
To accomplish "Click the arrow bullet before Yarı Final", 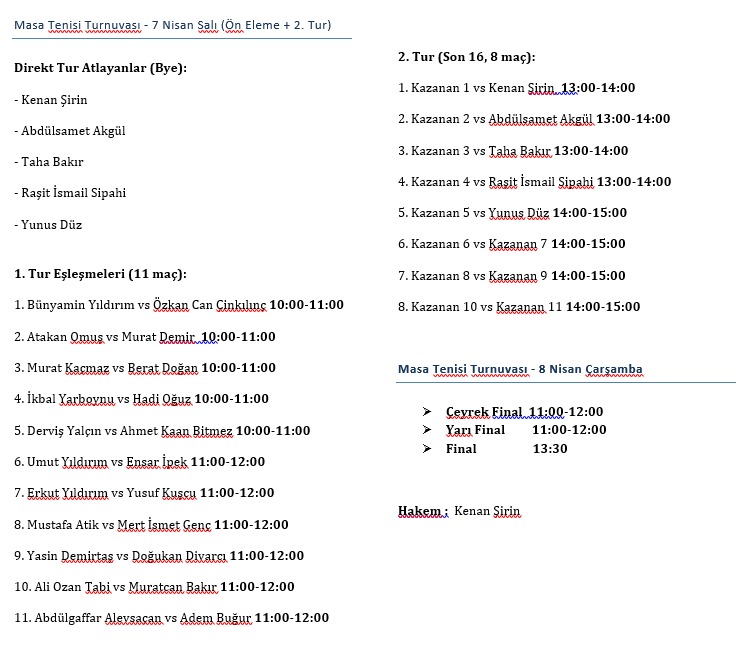I will click(427, 430).
